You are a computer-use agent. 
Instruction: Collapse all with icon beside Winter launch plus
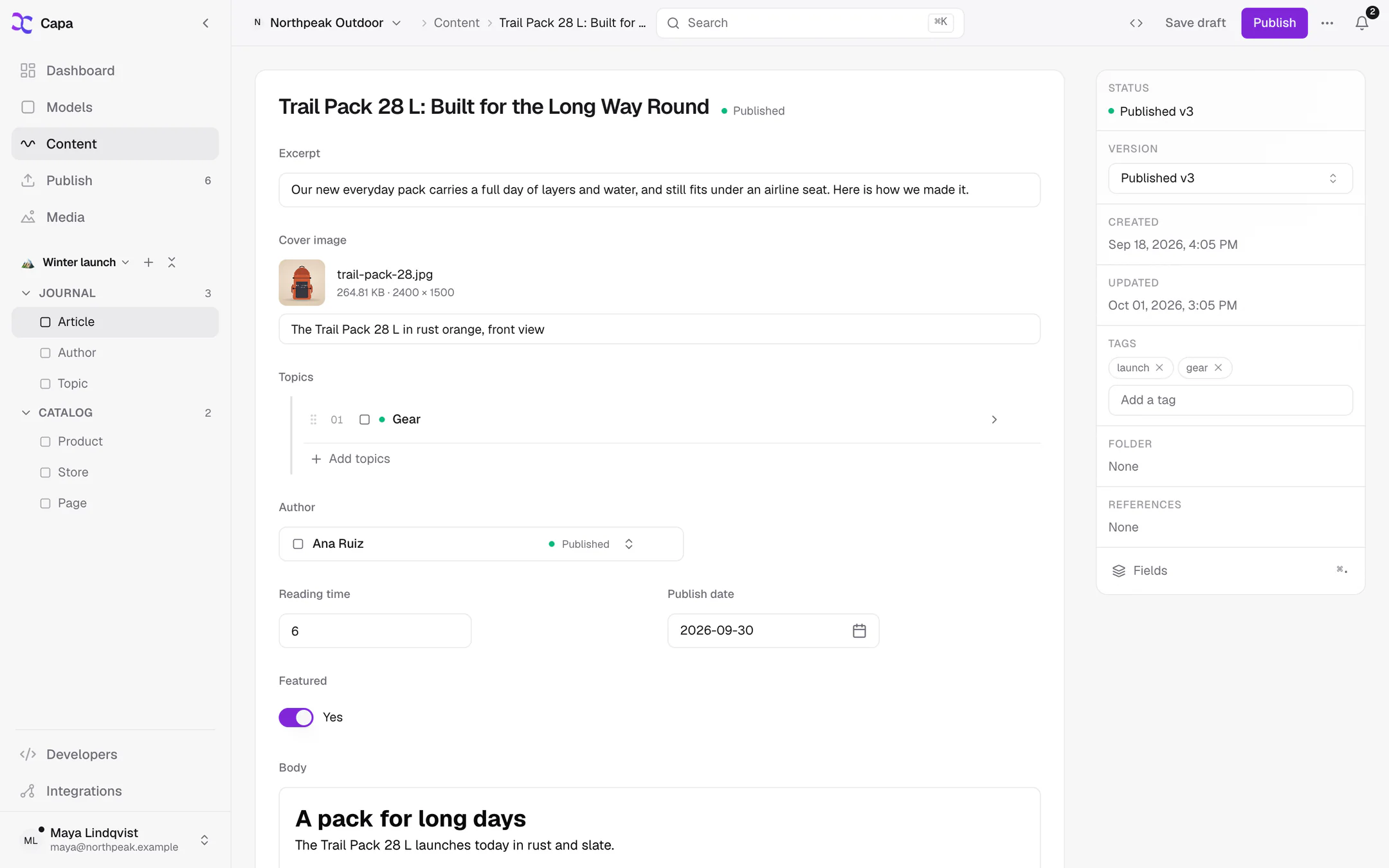click(x=172, y=262)
